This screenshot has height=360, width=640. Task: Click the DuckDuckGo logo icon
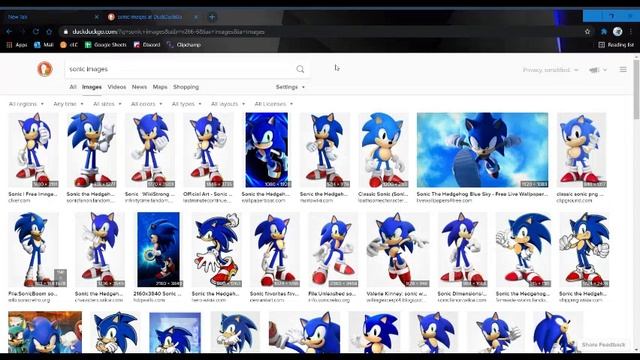click(x=45, y=69)
